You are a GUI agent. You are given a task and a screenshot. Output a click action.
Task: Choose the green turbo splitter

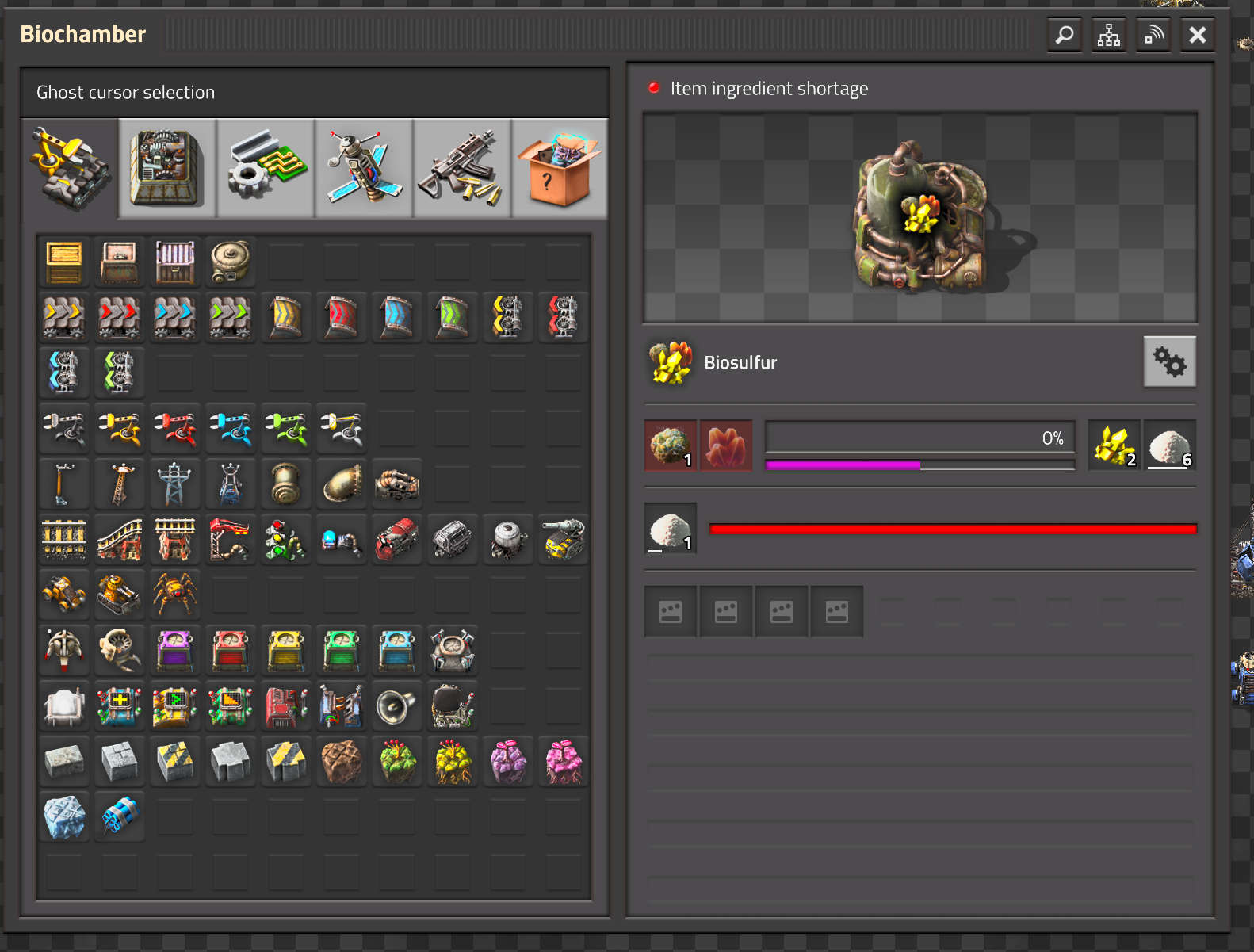click(x=120, y=373)
